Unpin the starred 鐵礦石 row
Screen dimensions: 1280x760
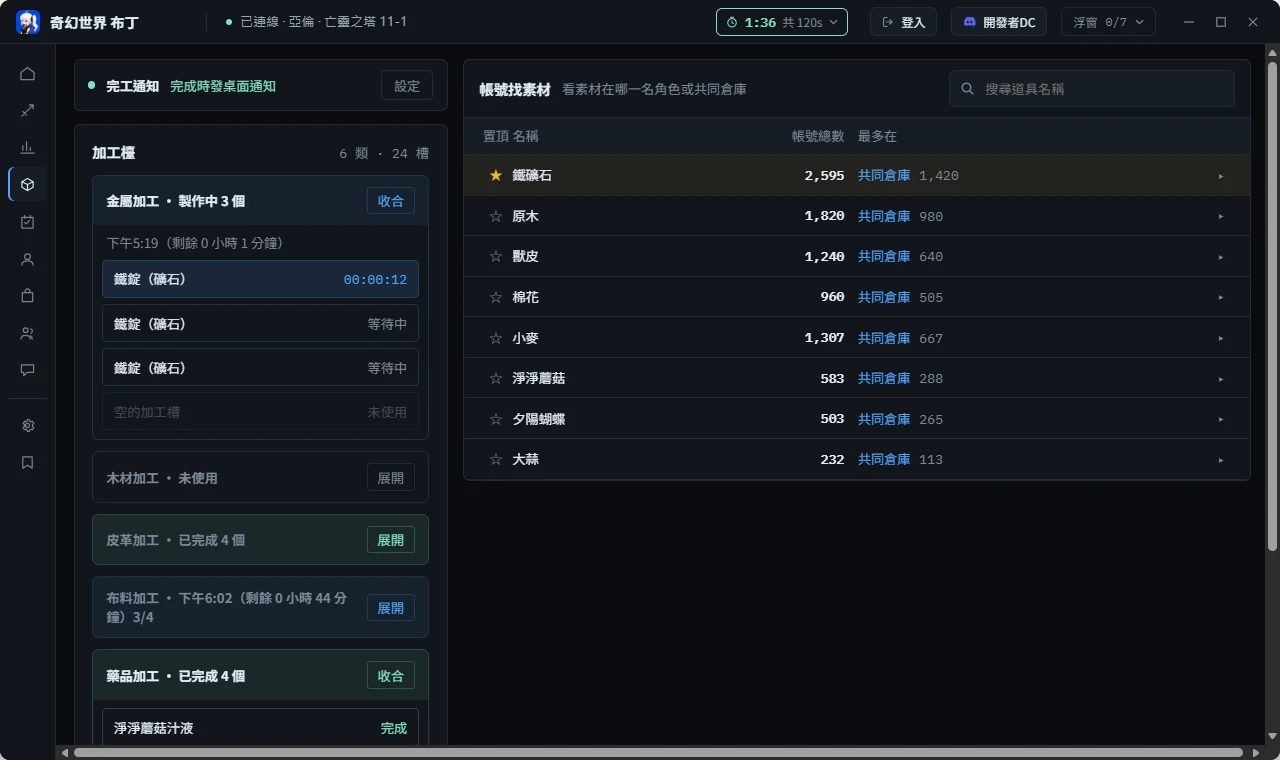[495, 176]
